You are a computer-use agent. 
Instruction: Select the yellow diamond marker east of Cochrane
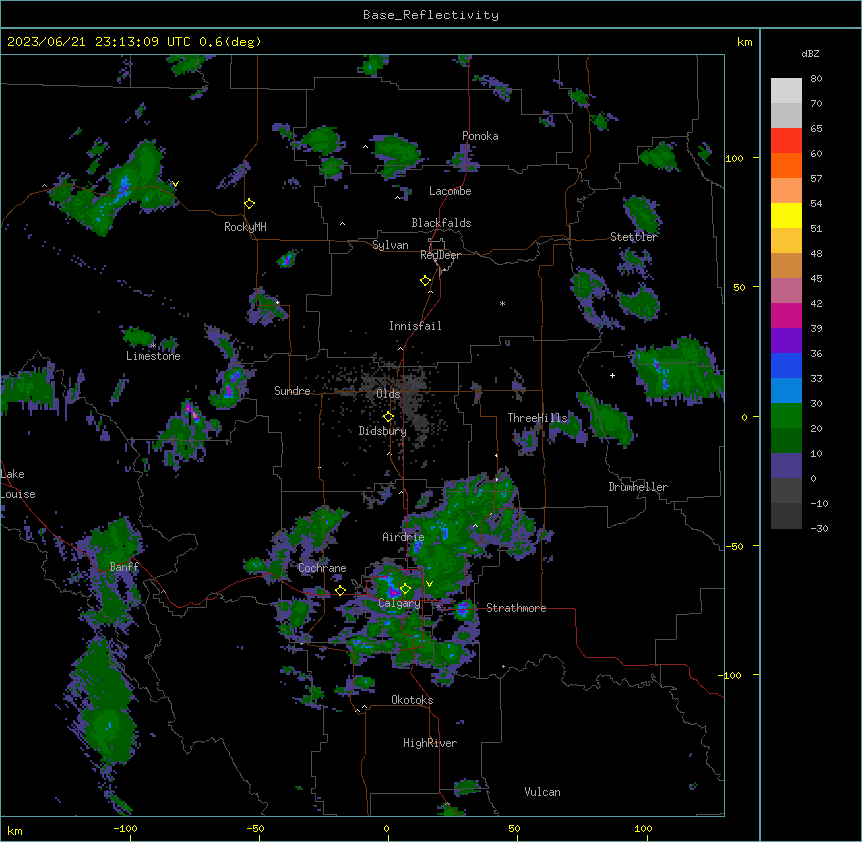[x=340, y=591]
